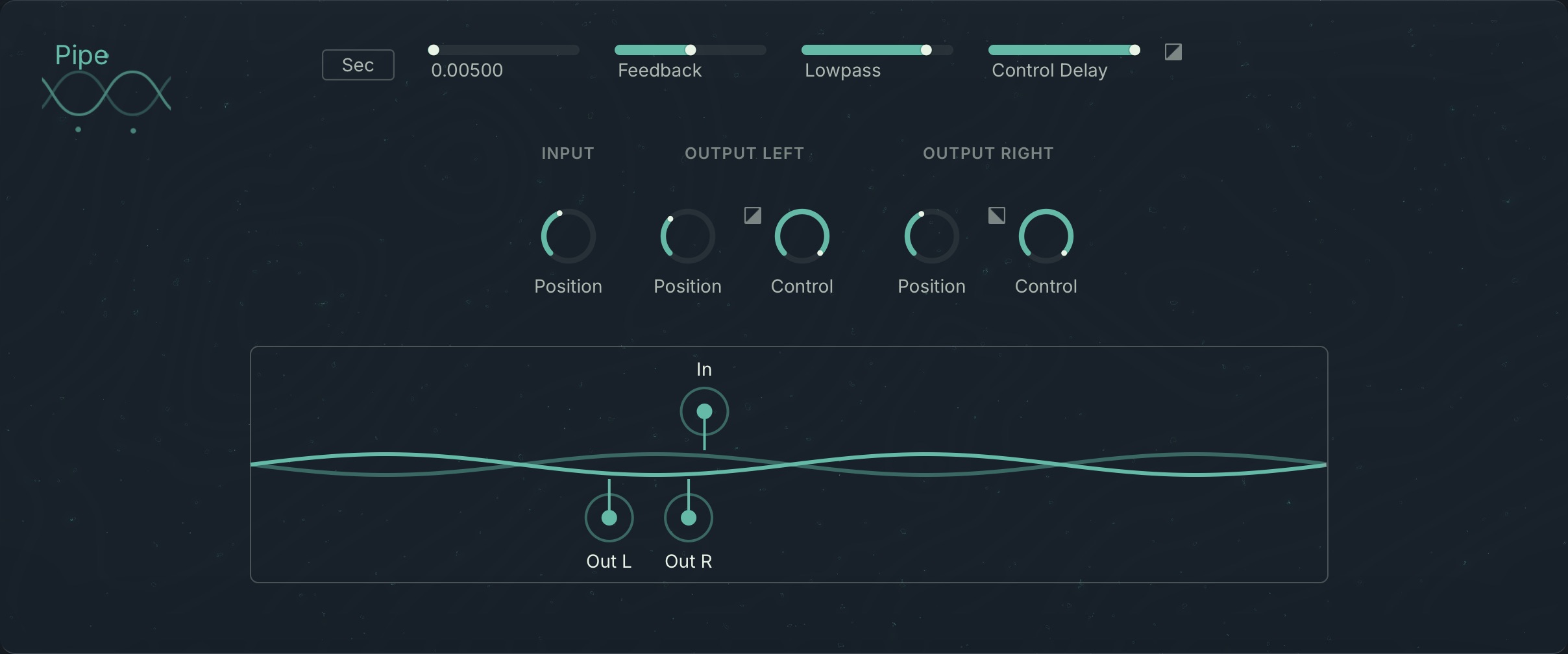Click the Pipe waveform logo
Image resolution: width=1568 pixels, height=654 pixels.
[106, 97]
